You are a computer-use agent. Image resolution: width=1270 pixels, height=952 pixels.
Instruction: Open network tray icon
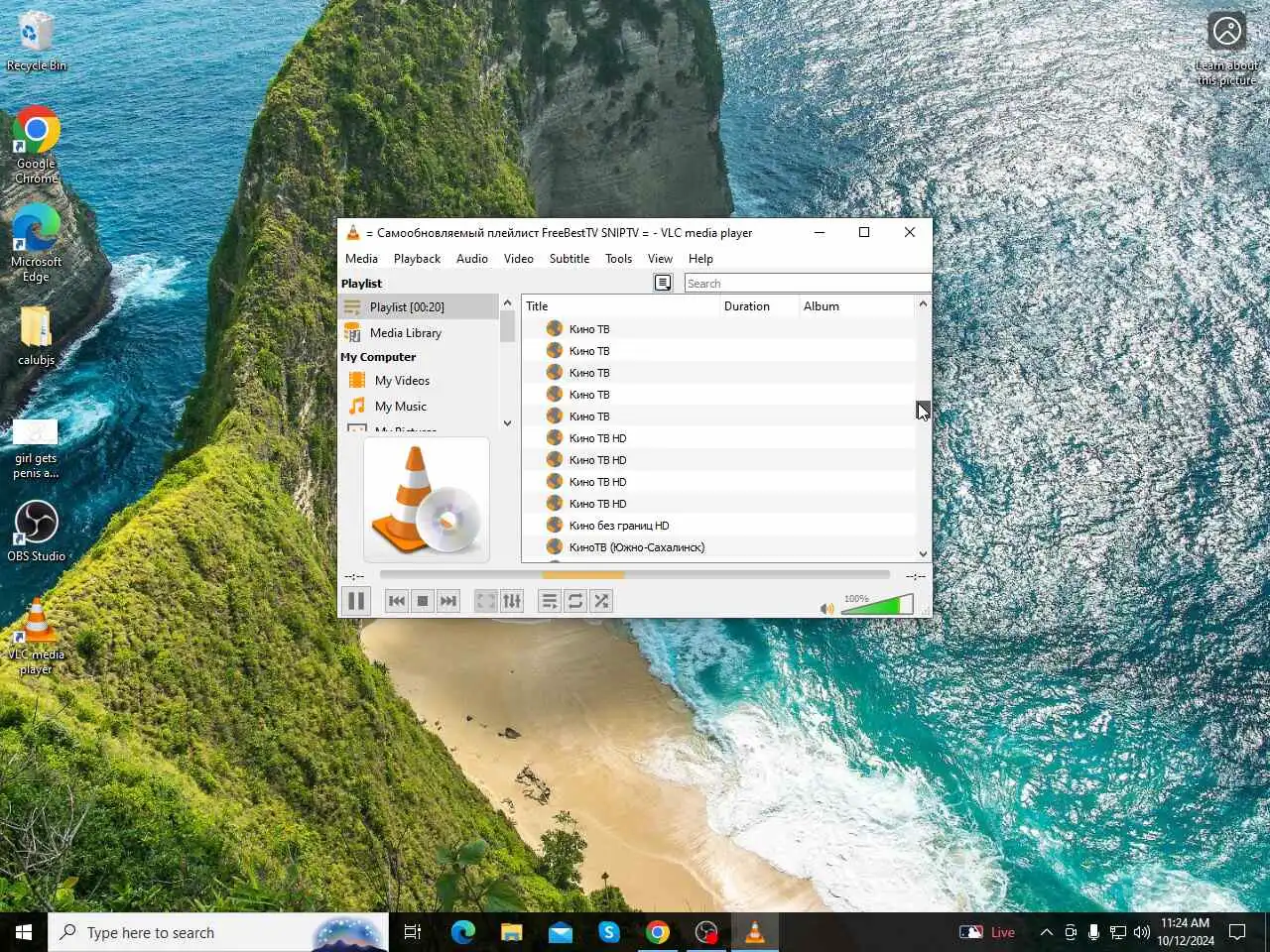[1117, 932]
